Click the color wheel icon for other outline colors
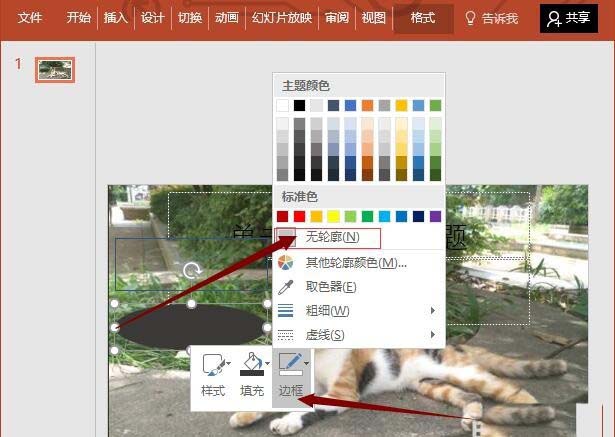 [286, 263]
